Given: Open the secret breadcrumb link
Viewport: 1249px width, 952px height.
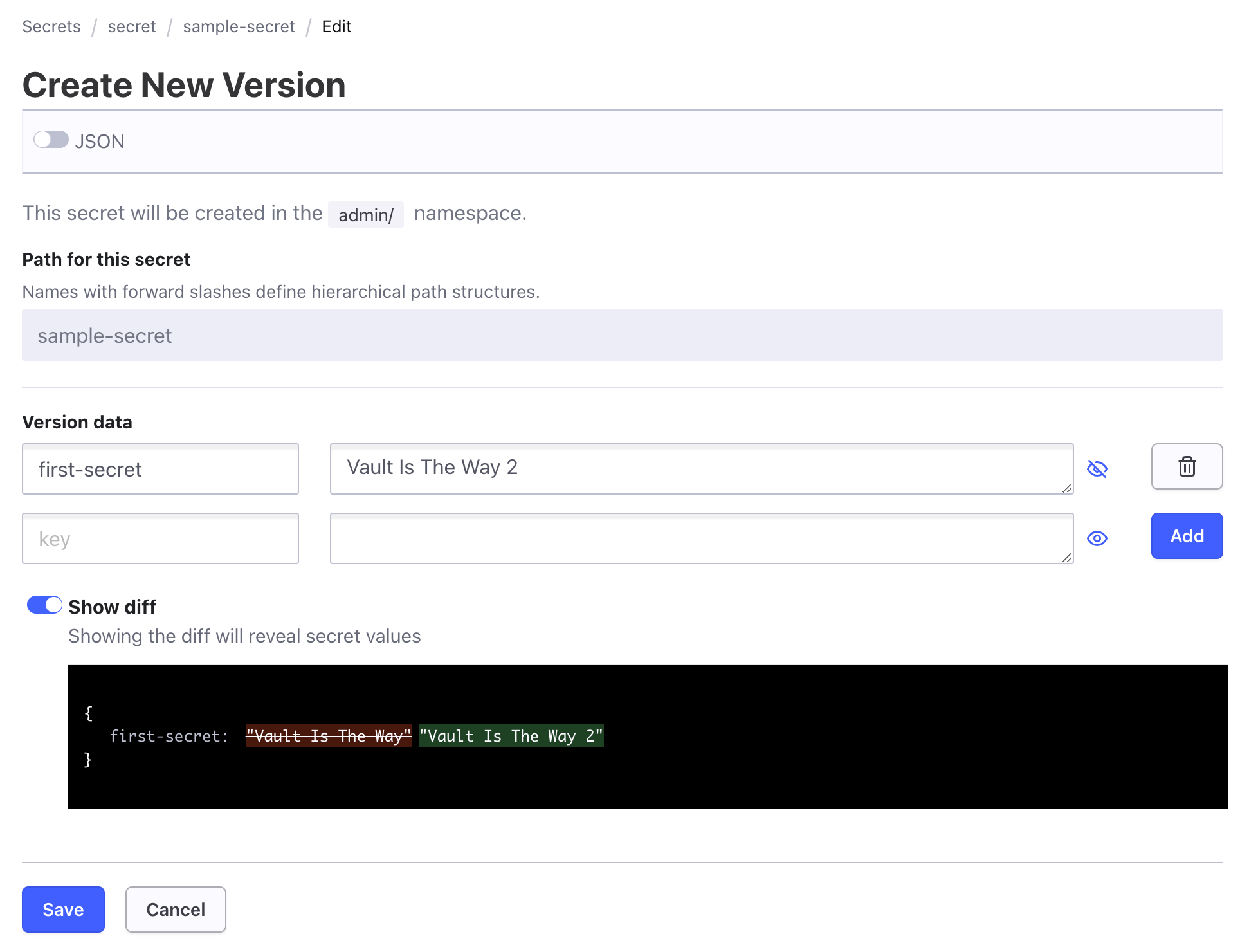Looking at the screenshot, I should (132, 26).
